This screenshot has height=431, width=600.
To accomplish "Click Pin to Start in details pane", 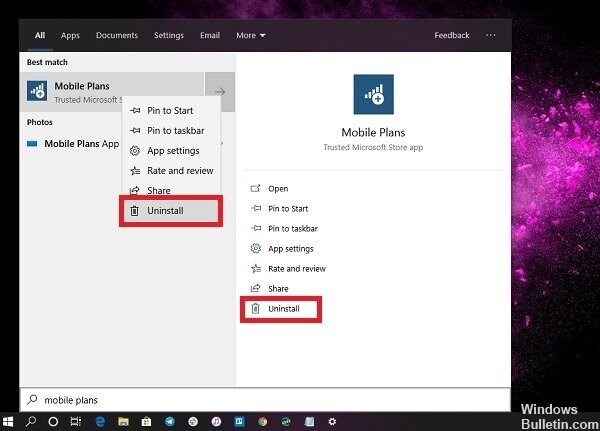I will coord(279,209).
